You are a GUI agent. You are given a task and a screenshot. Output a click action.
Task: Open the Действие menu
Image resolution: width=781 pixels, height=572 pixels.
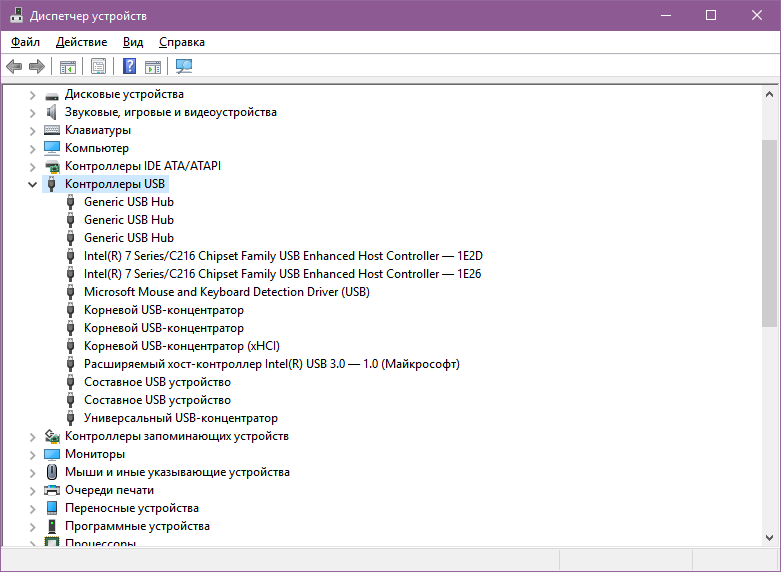pos(82,42)
